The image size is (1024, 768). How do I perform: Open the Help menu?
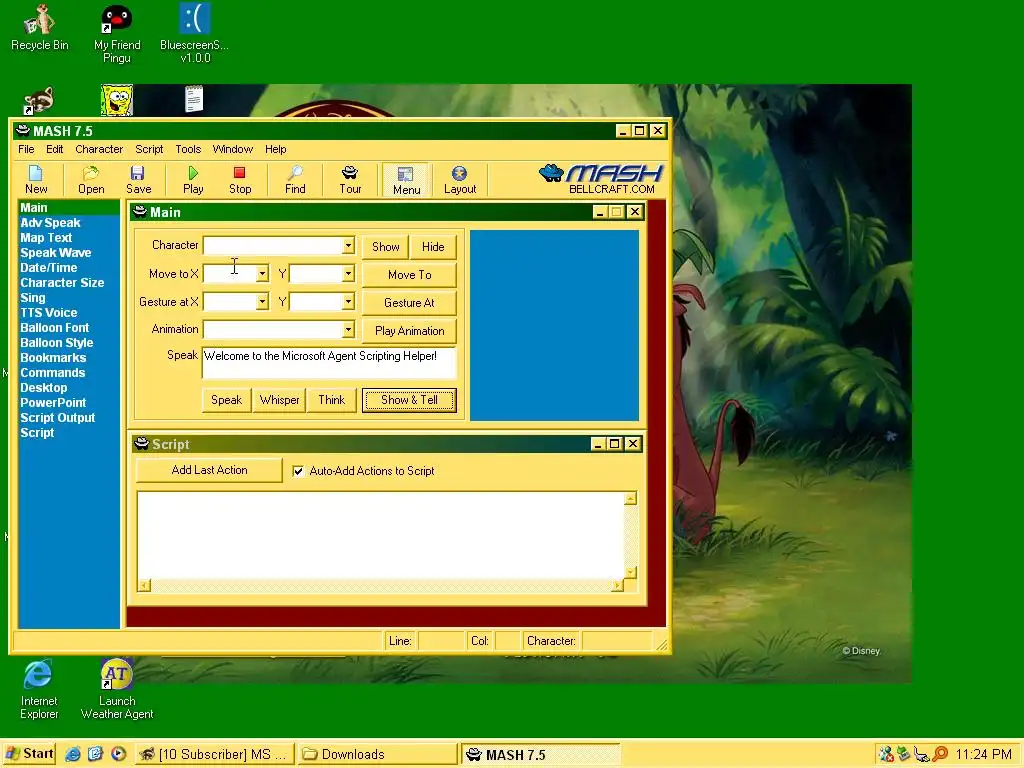click(276, 149)
